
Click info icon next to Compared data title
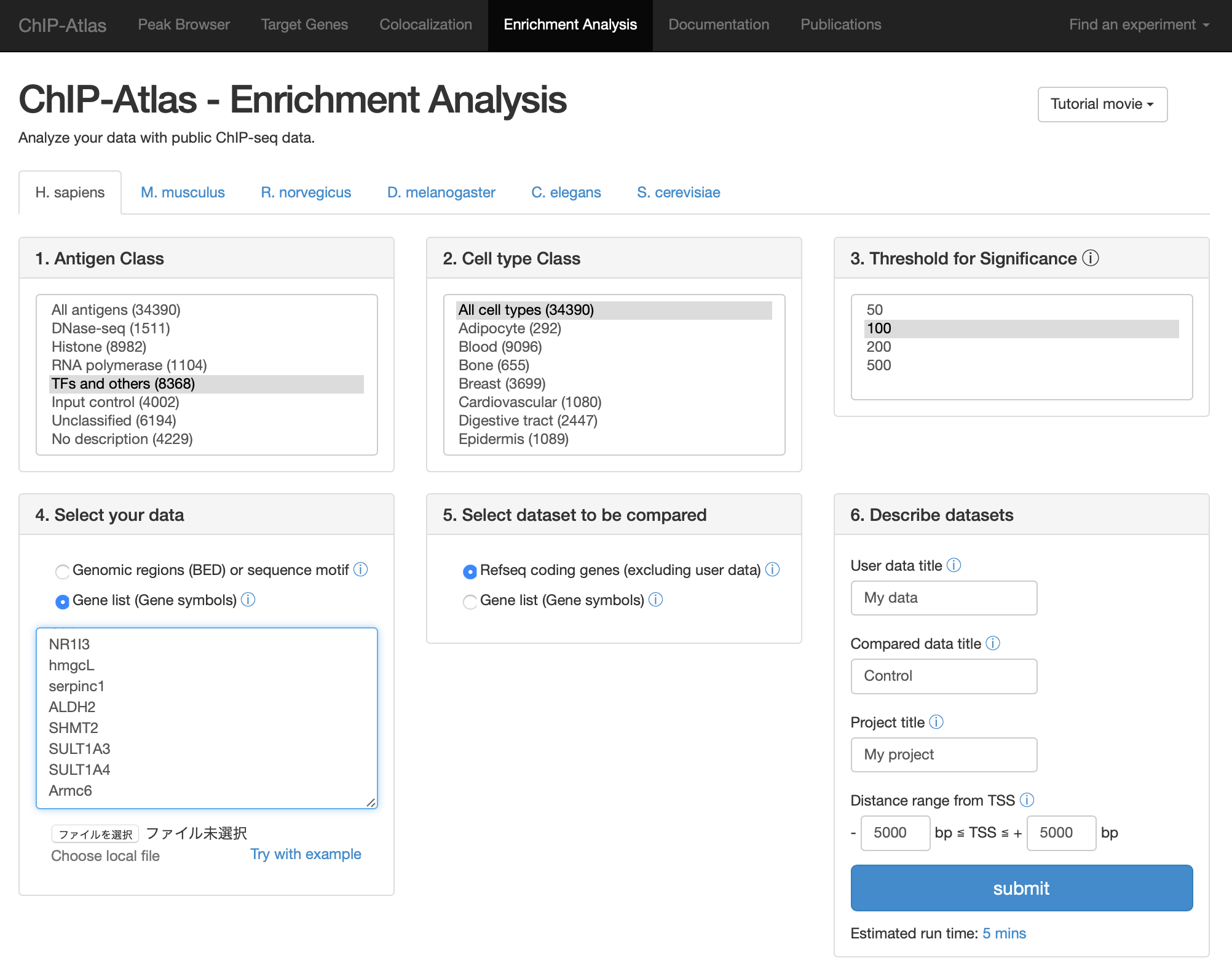993,643
